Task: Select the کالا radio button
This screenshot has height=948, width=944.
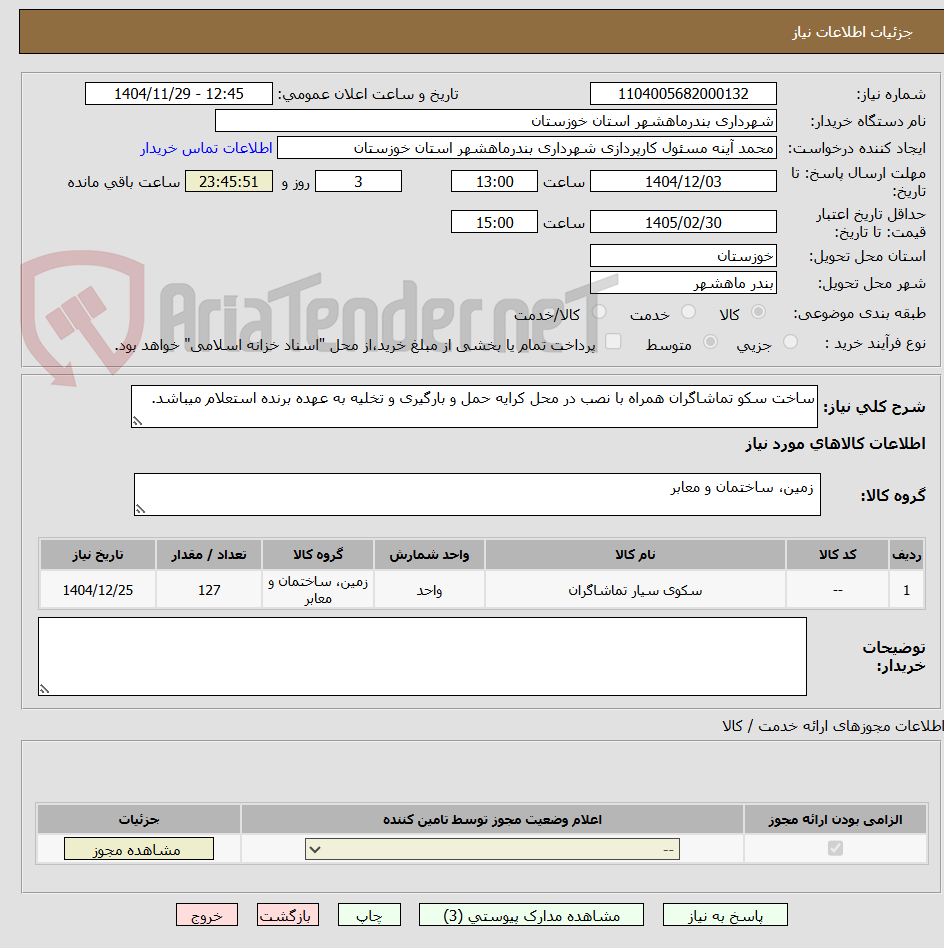Action: pos(758,312)
